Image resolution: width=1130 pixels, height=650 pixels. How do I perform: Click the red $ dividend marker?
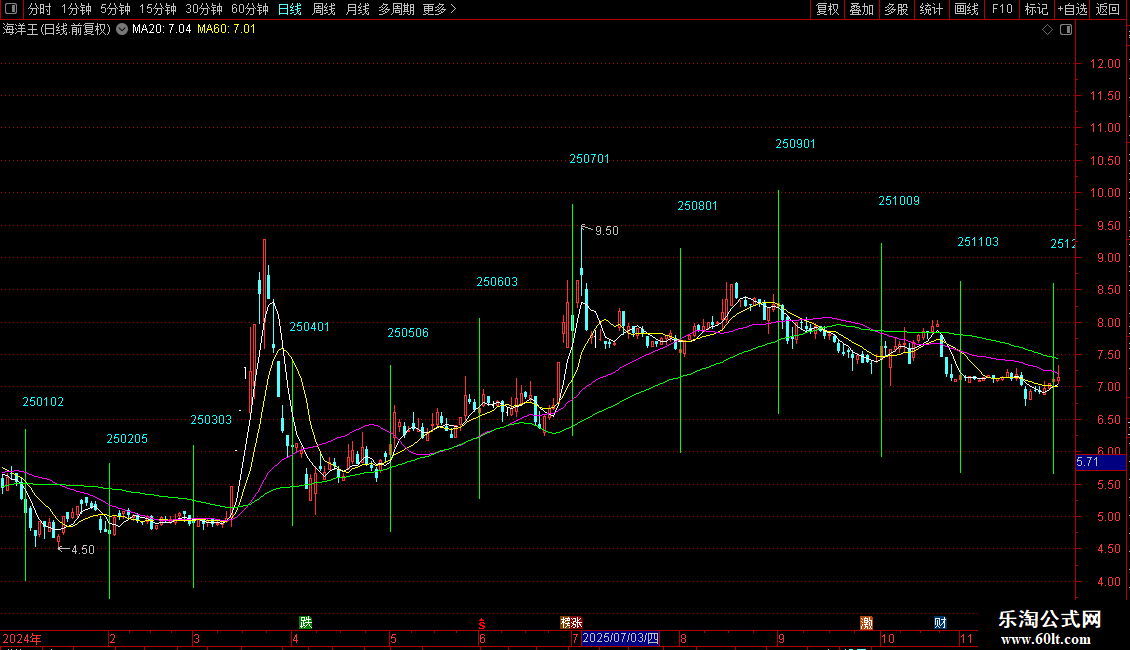[x=482, y=624]
